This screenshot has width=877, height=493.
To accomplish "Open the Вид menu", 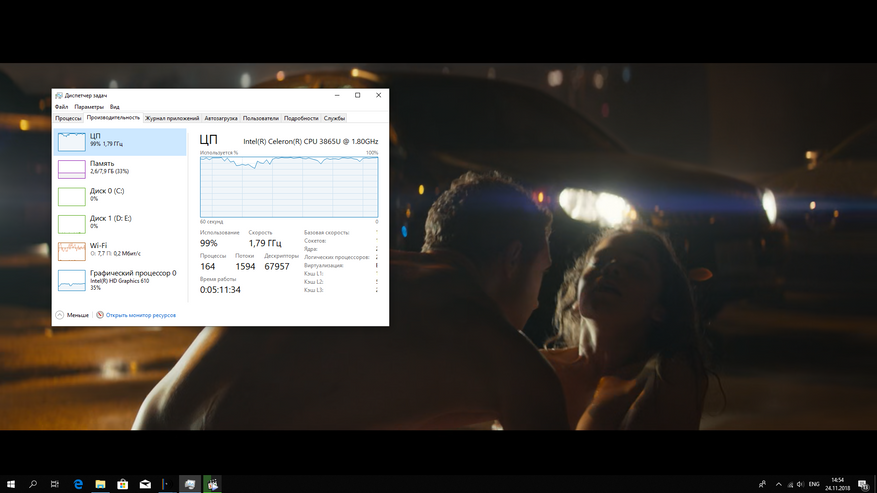I will [115, 106].
